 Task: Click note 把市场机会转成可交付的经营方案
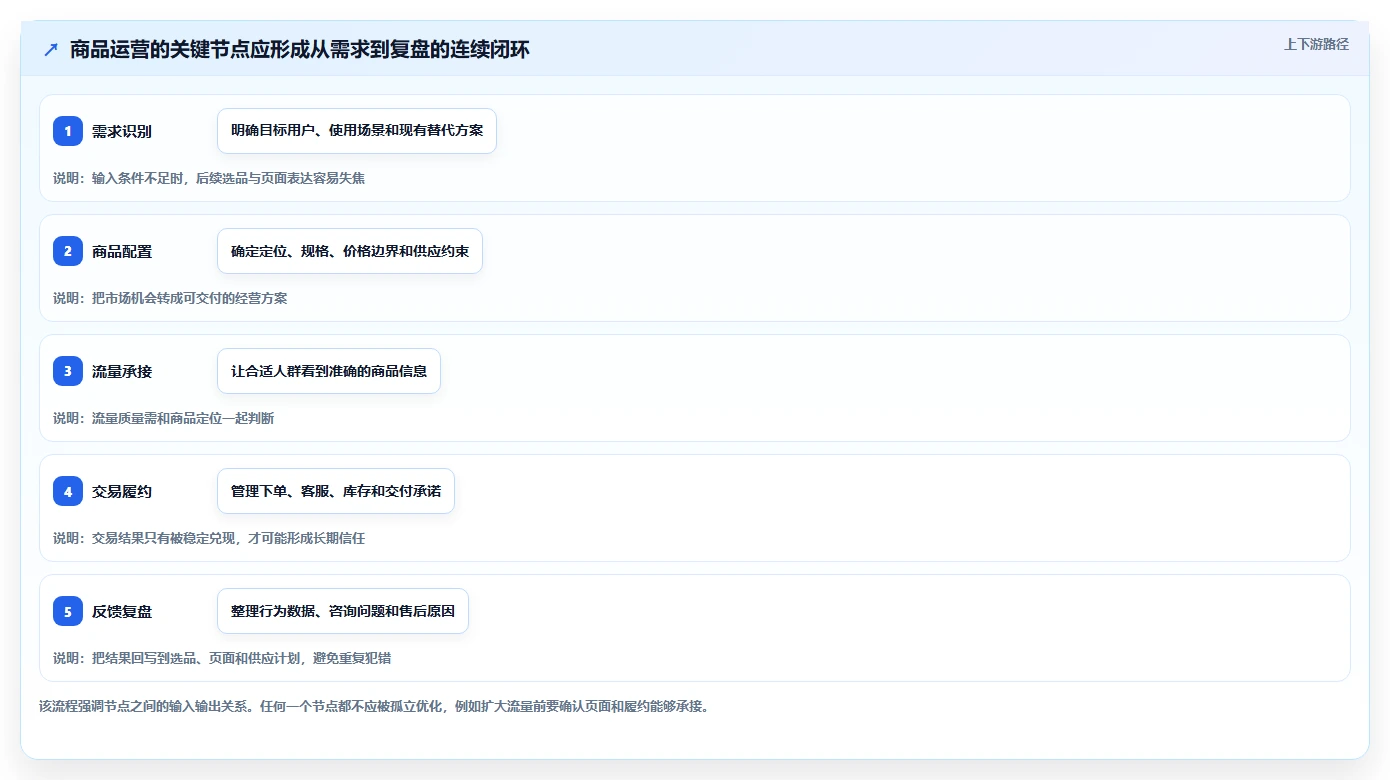170,298
